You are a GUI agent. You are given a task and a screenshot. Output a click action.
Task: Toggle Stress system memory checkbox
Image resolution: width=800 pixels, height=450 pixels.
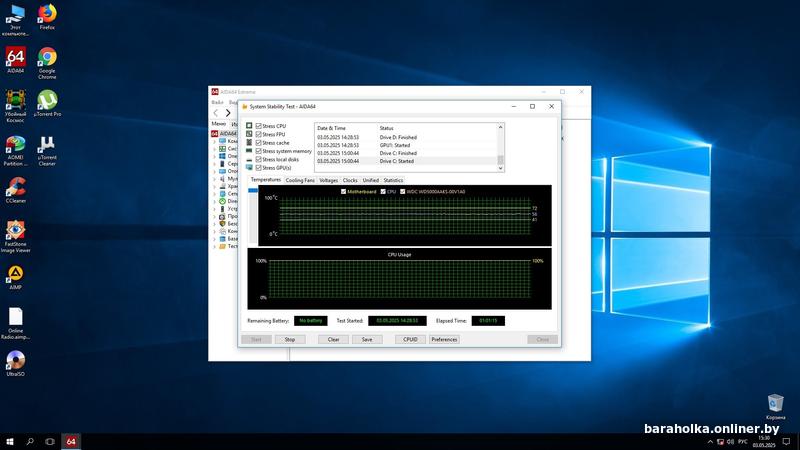[x=259, y=151]
